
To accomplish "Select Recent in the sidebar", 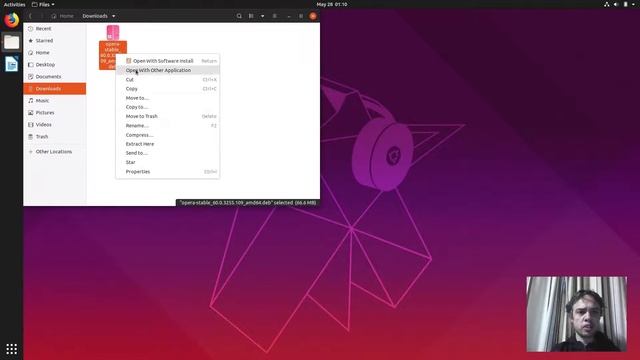I will [x=55, y=29].
